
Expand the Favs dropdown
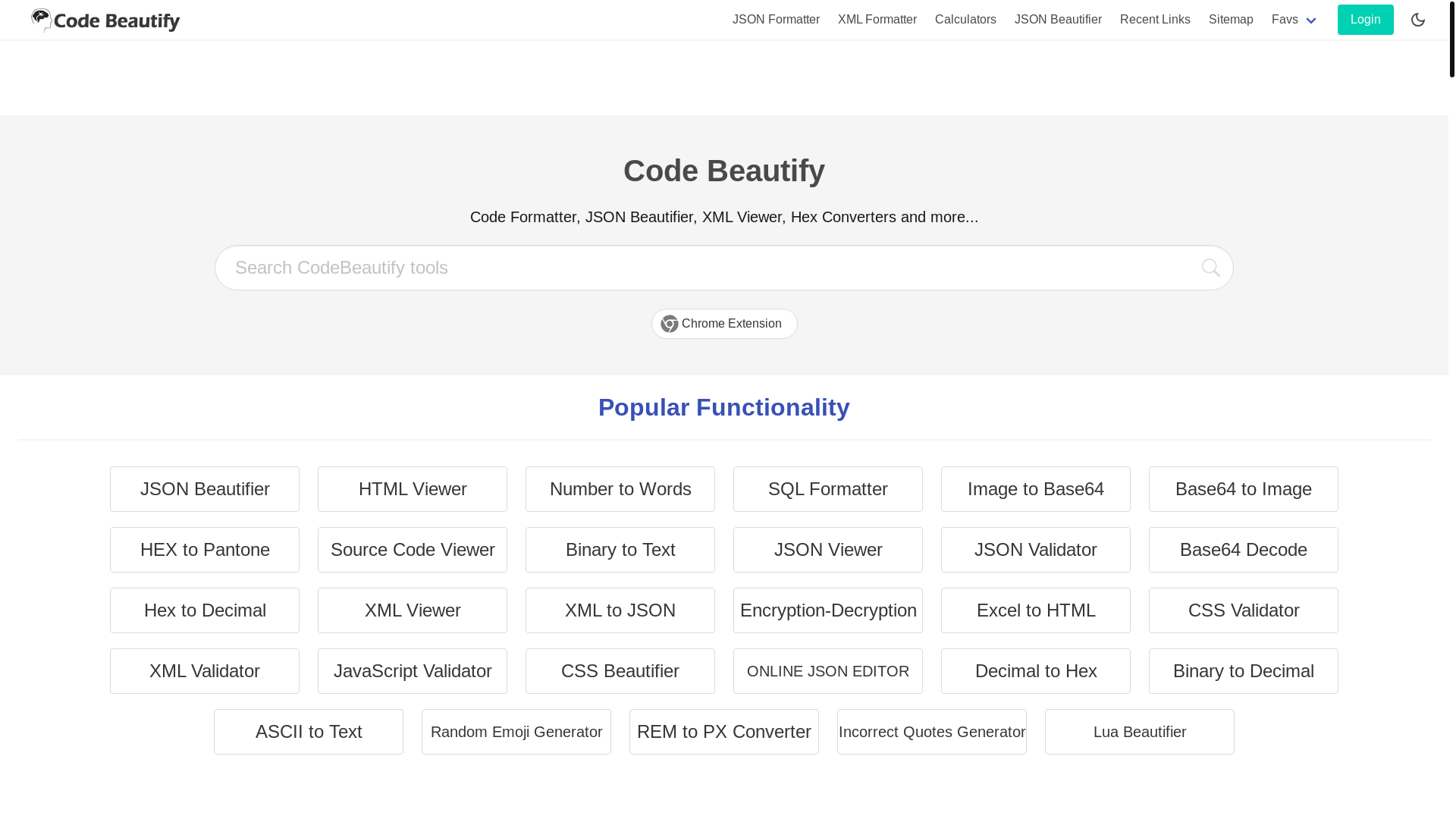pos(1294,20)
